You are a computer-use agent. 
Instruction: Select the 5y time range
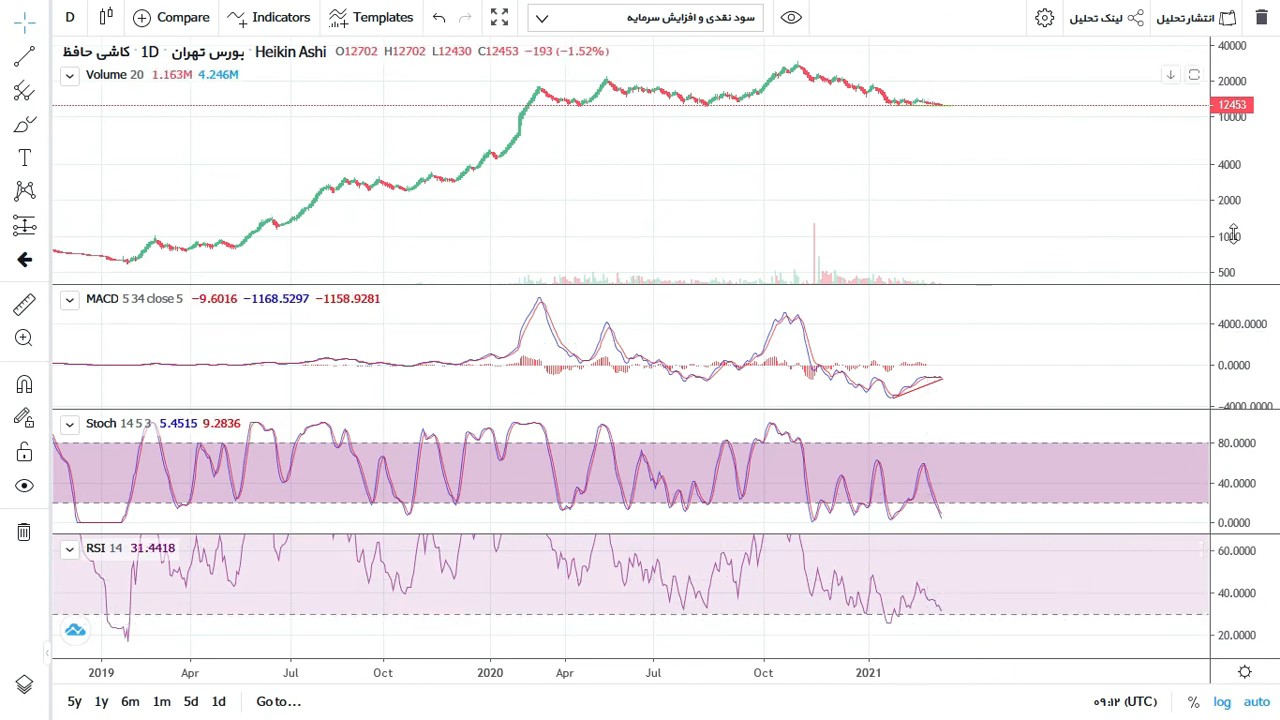(x=74, y=702)
